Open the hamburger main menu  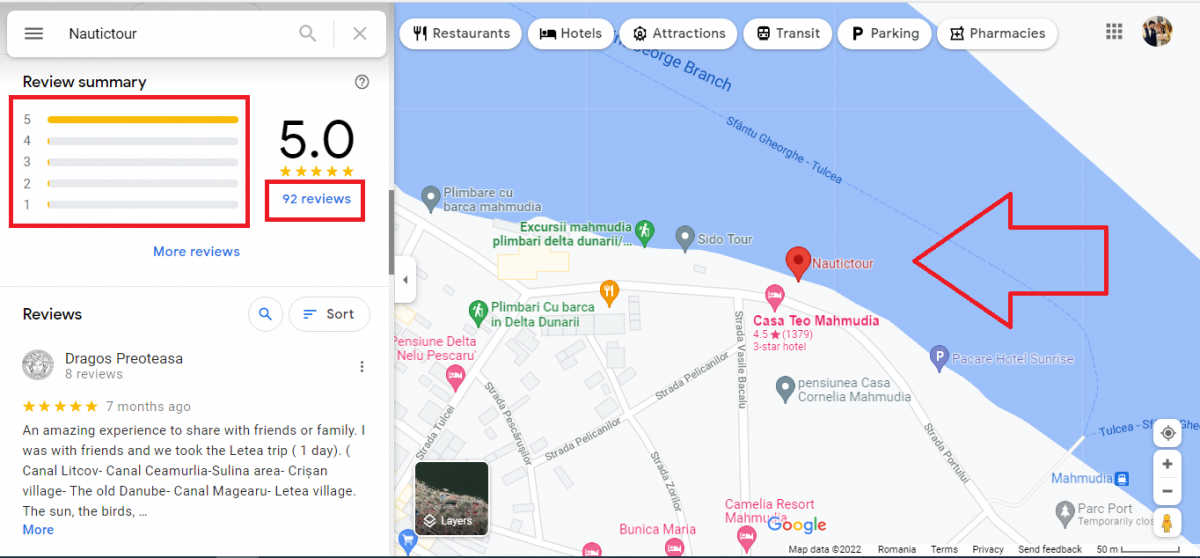34,33
